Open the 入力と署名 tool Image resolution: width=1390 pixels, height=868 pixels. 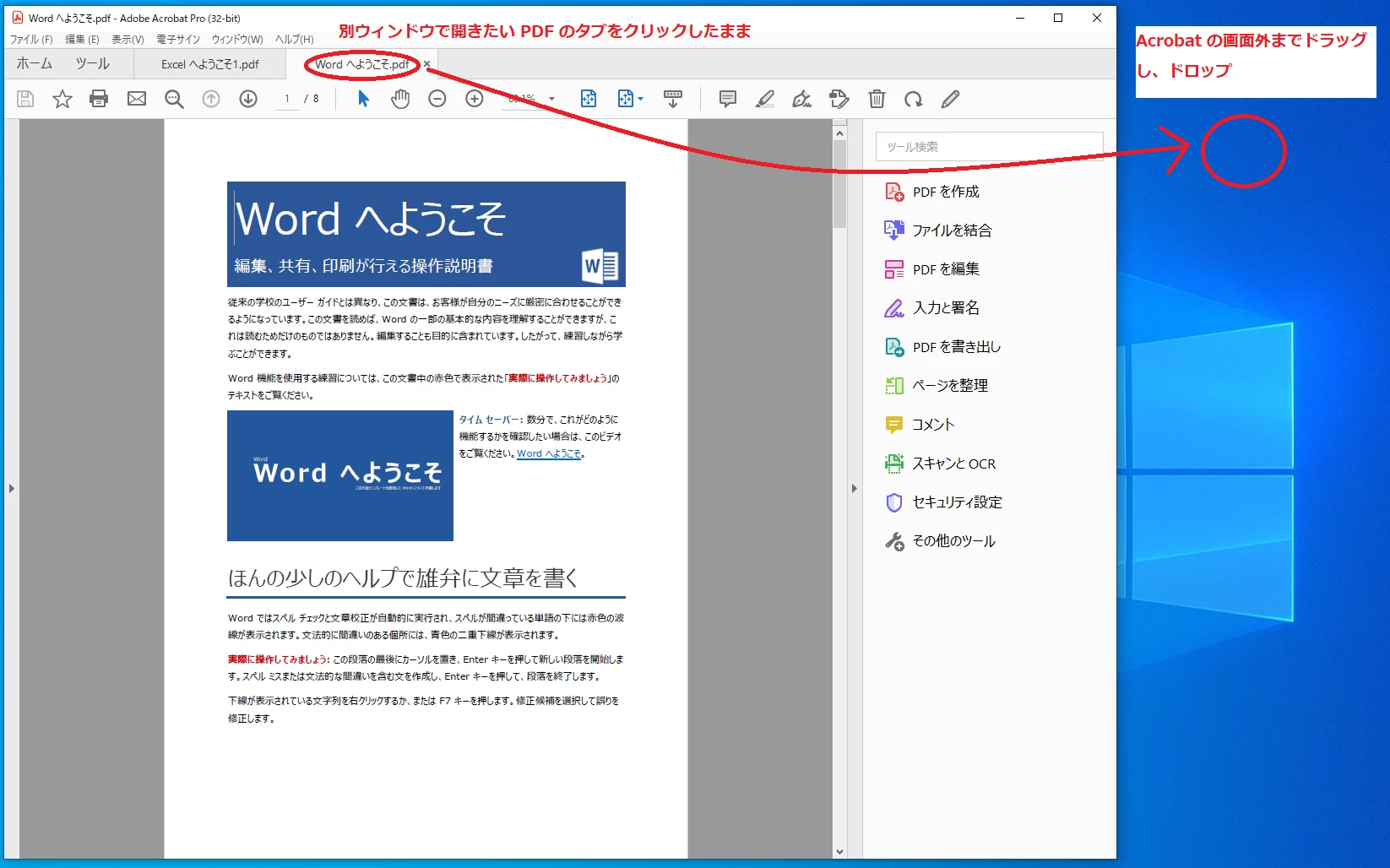tap(932, 307)
